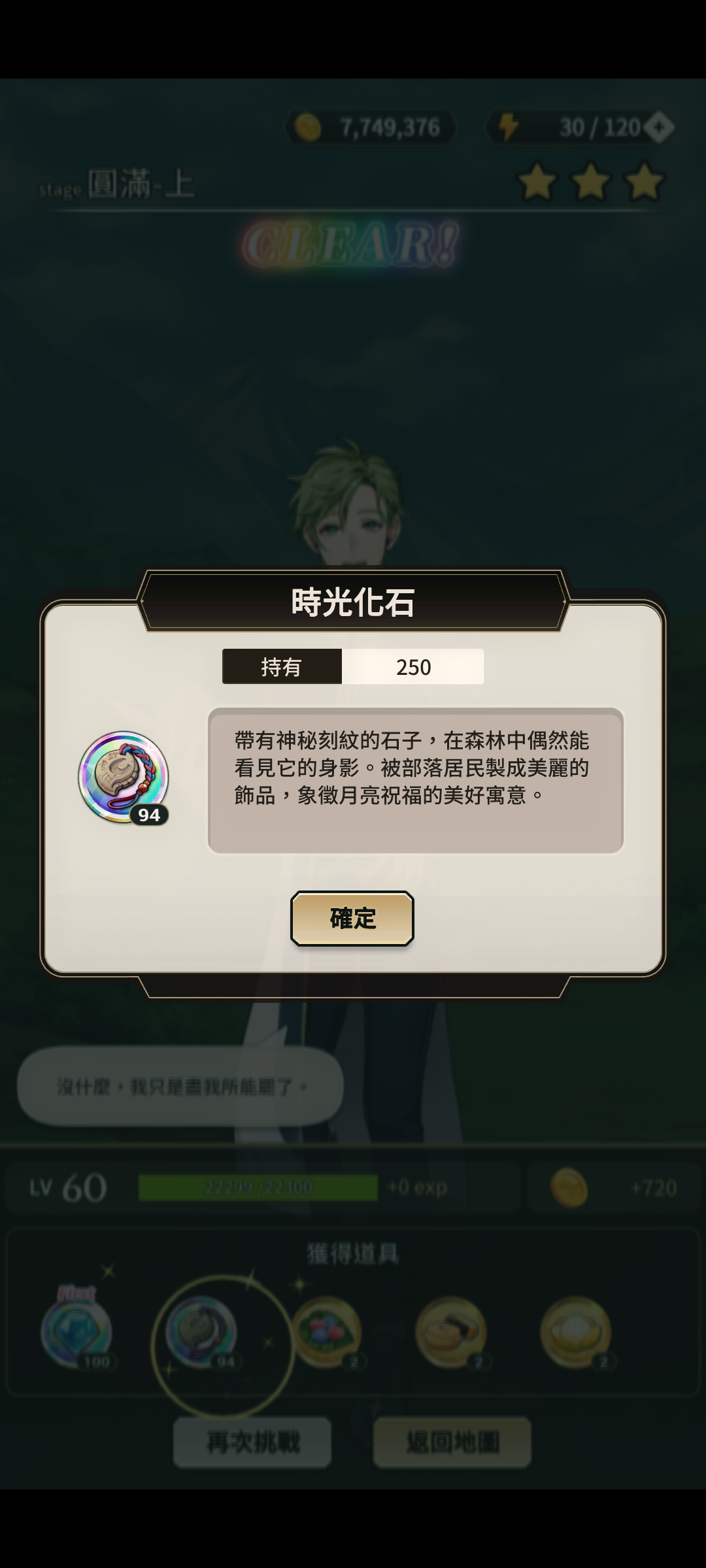The width and height of the screenshot is (706, 1568).
Task: Tap the +720 coin reward icon
Action: (569, 1187)
